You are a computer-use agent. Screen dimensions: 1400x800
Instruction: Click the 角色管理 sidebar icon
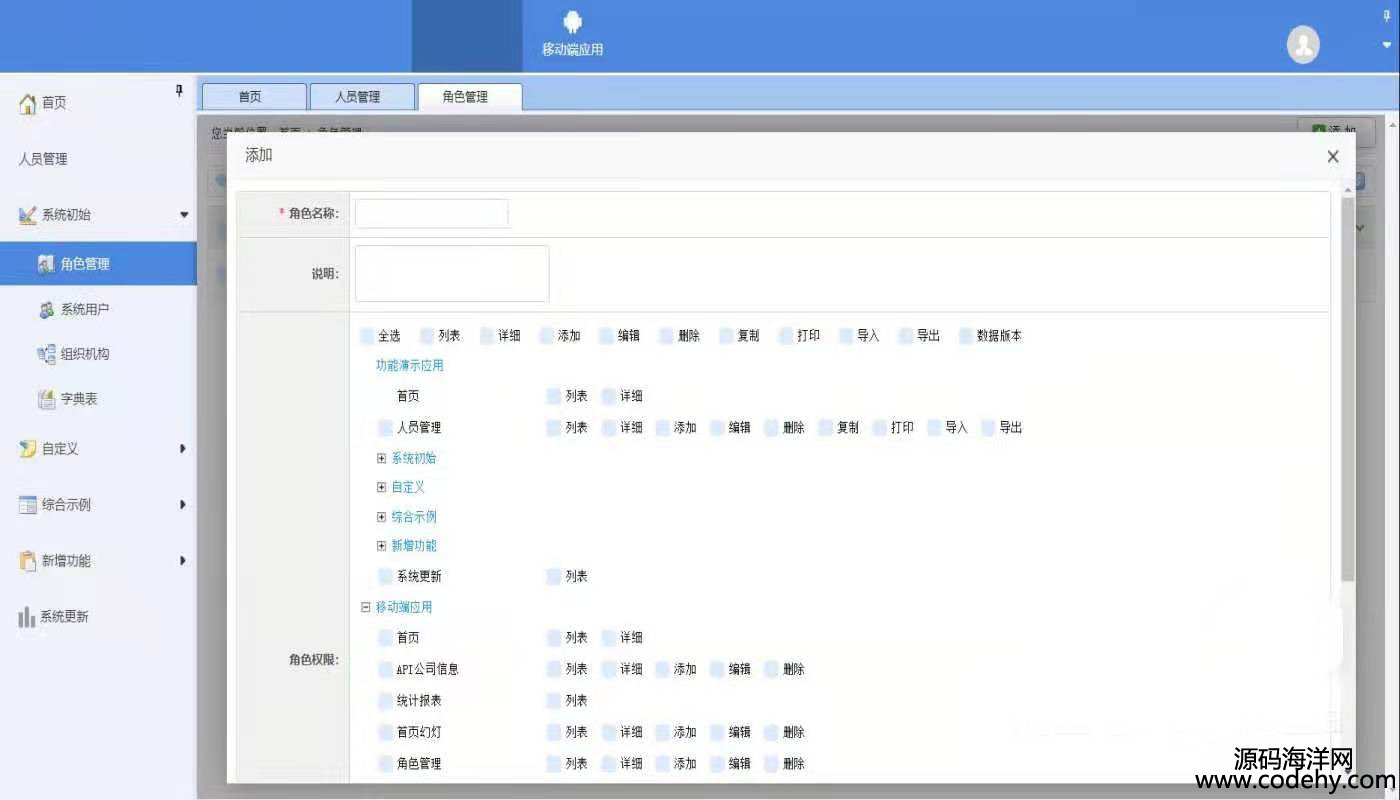pos(46,264)
